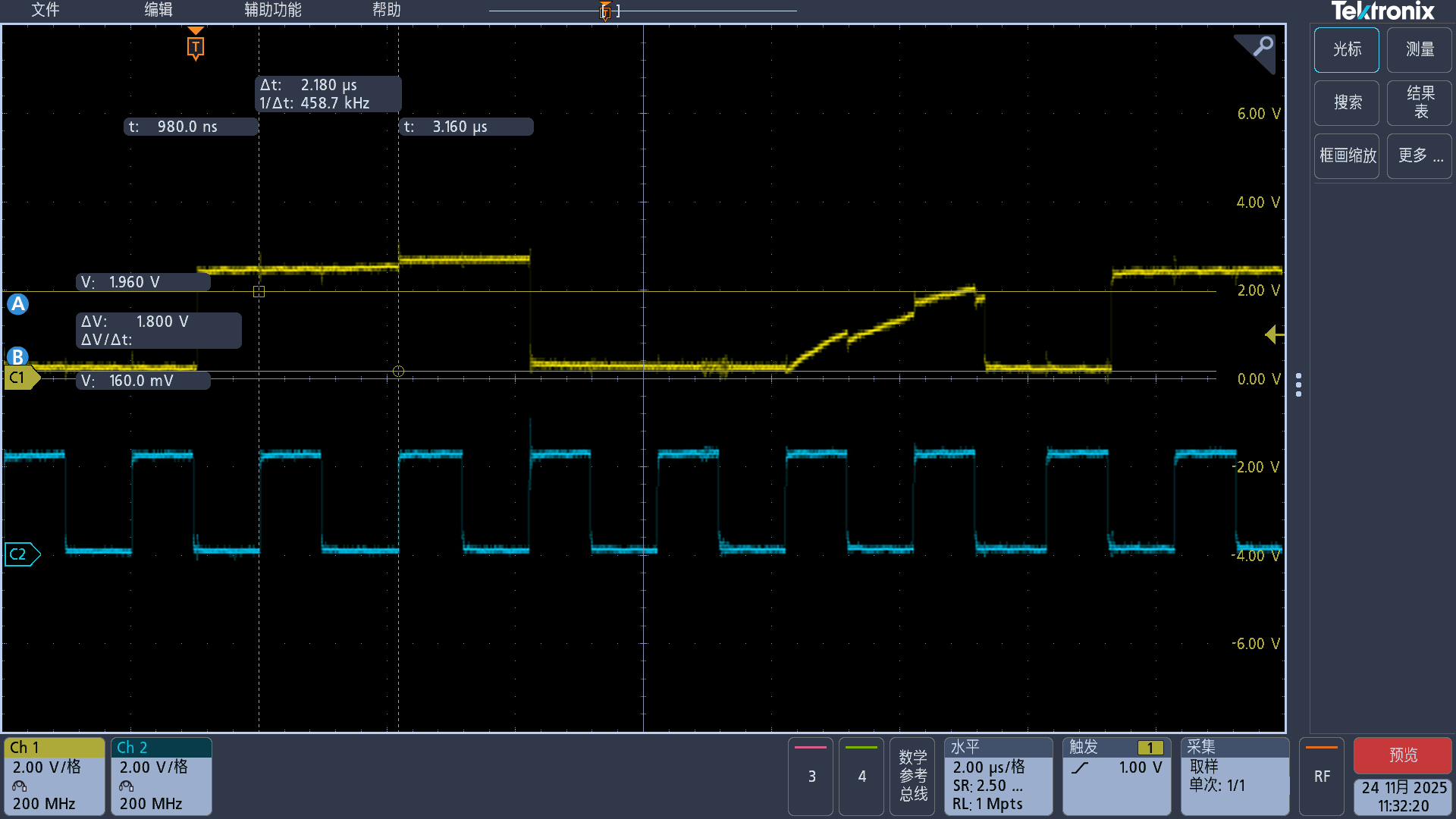This screenshot has height=819, width=1456.
Task: Click the 测量 measure button
Action: point(1420,49)
